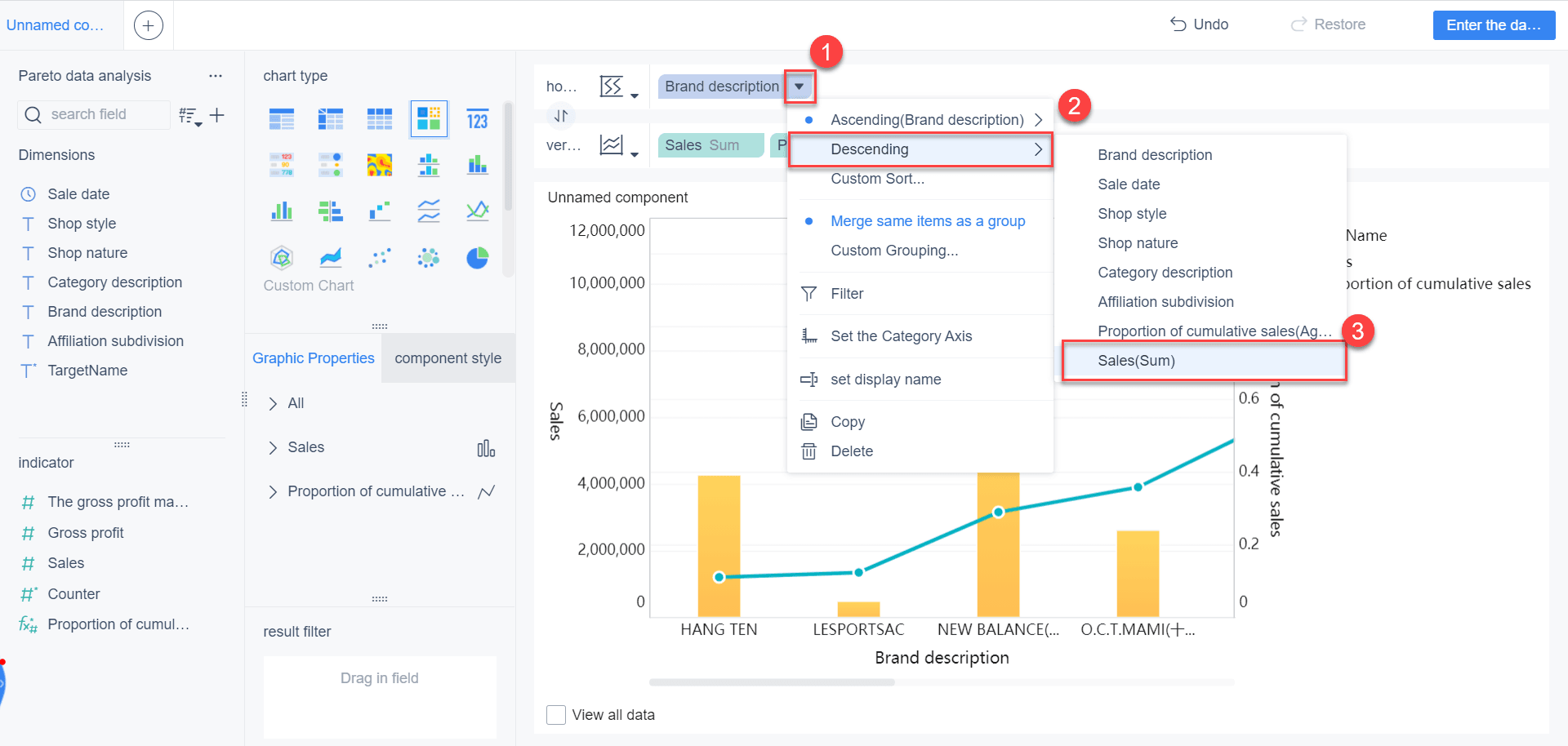Viewport: 1568px width, 746px height.
Task: Expand the Descending submenu
Action: coord(920,149)
